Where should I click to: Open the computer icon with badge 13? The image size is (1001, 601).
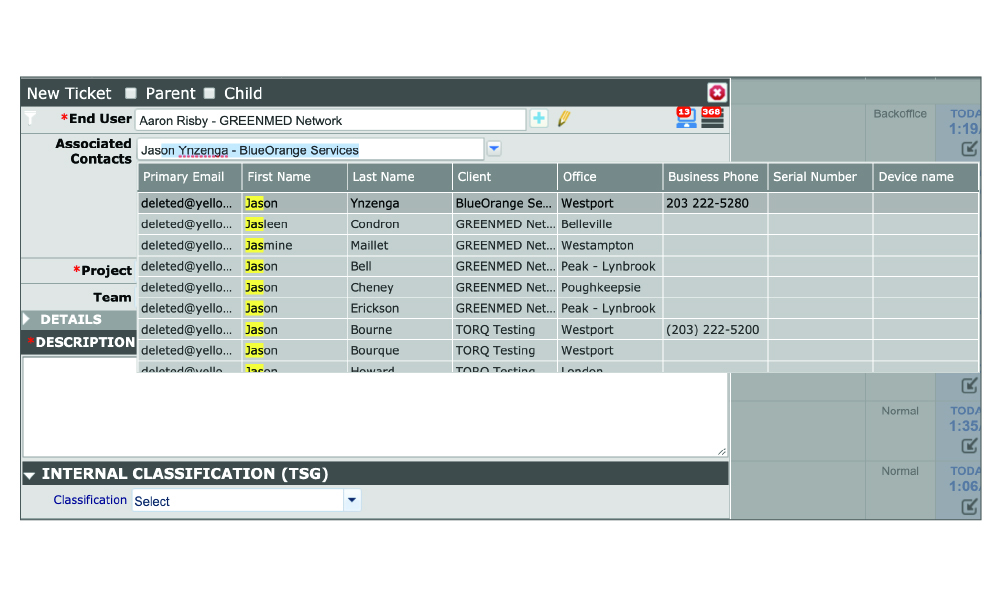click(x=685, y=118)
